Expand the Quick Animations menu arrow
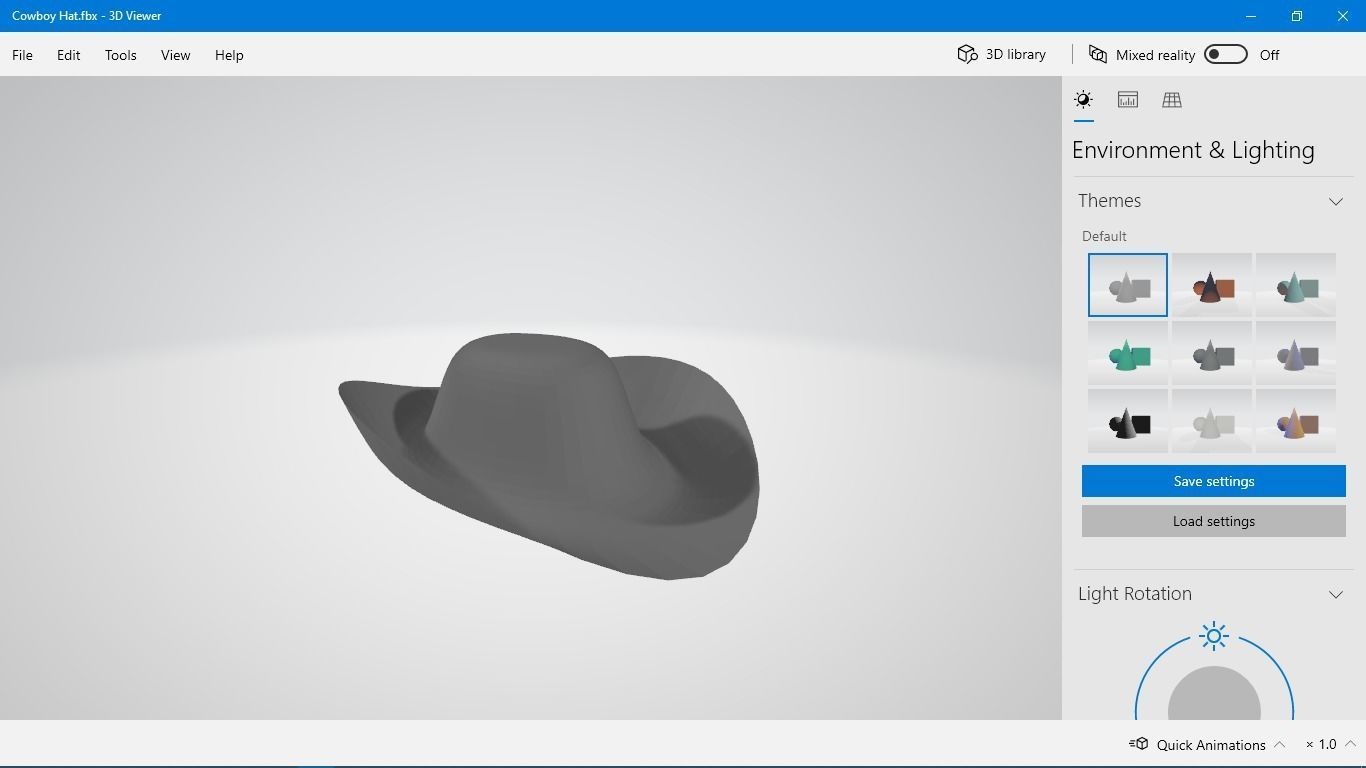Viewport: 1366px width, 768px height. click(1280, 744)
